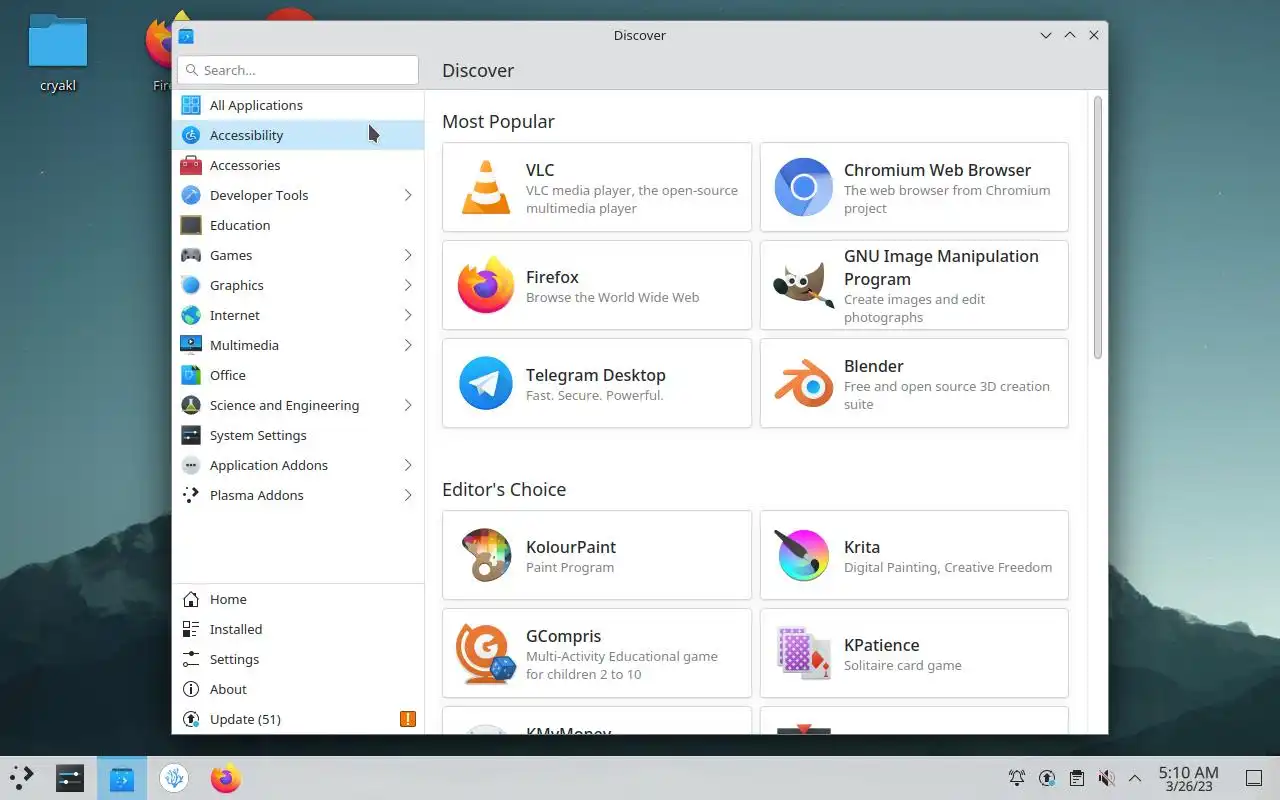This screenshot has height=800, width=1280.
Task: Expand the Science and Engineering arrow
Action: tap(408, 405)
